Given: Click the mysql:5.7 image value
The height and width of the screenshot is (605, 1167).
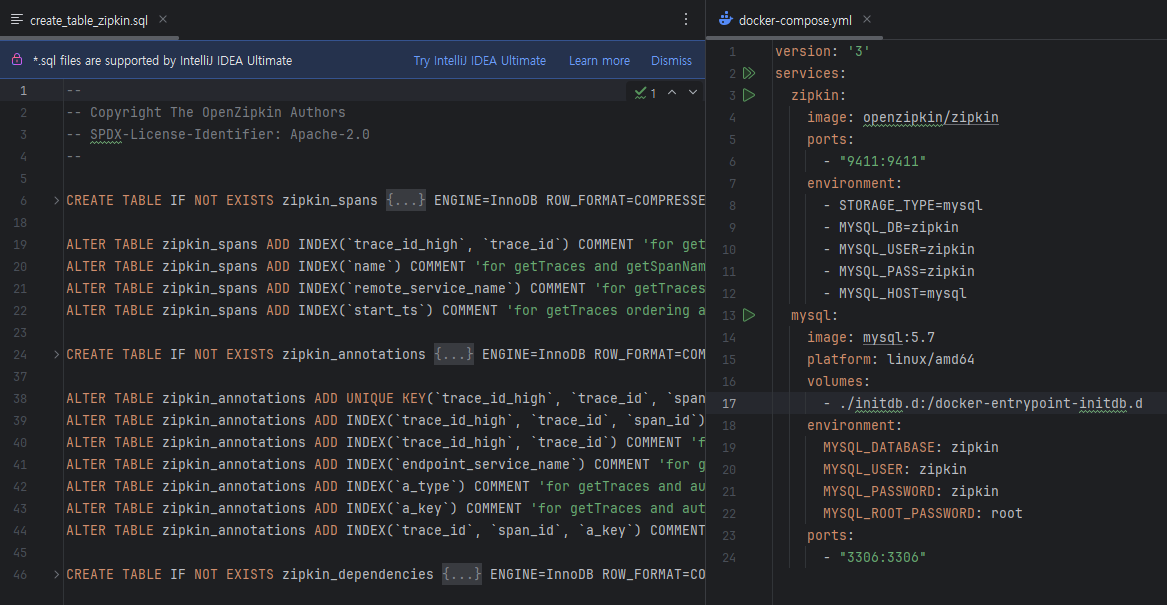Looking at the screenshot, I should (x=898, y=338).
